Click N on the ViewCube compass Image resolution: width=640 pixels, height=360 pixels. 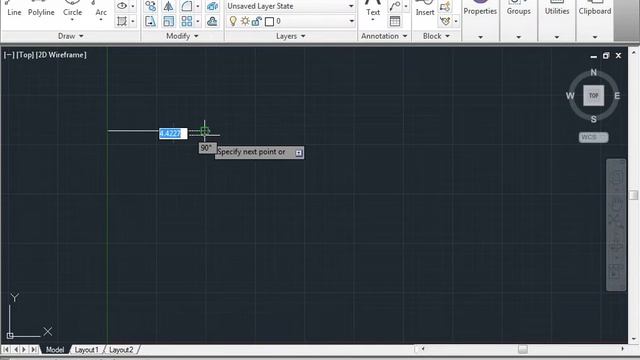[x=593, y=72]
